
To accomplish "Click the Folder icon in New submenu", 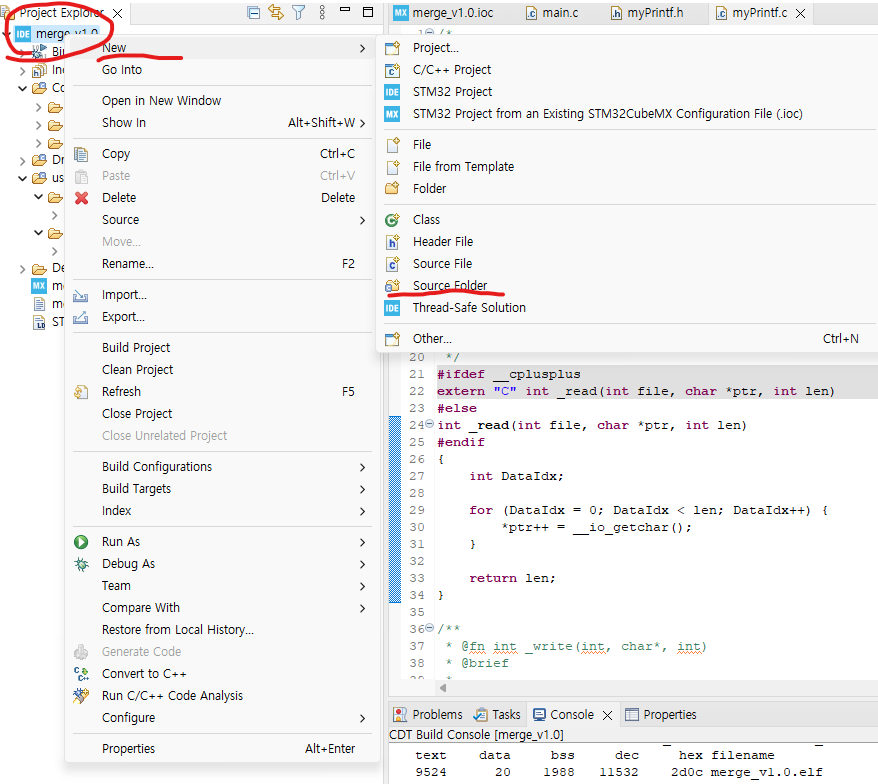I will (393, 188).
